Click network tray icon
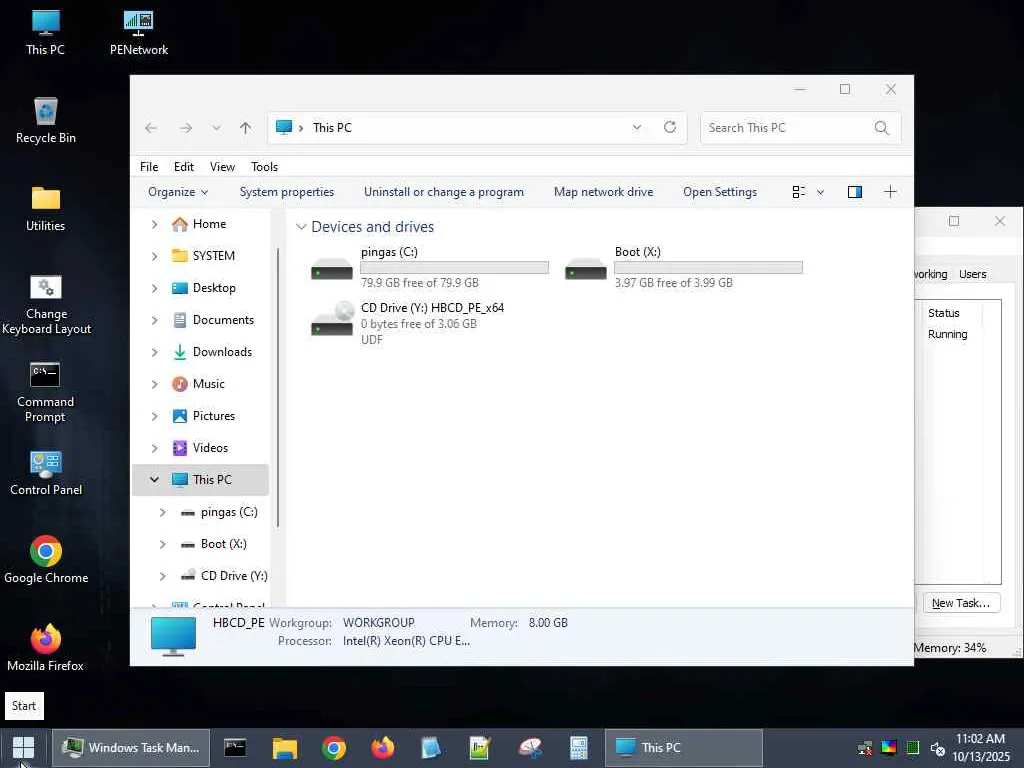Viewport: 1024px width, 768px height. click(865, 748)
